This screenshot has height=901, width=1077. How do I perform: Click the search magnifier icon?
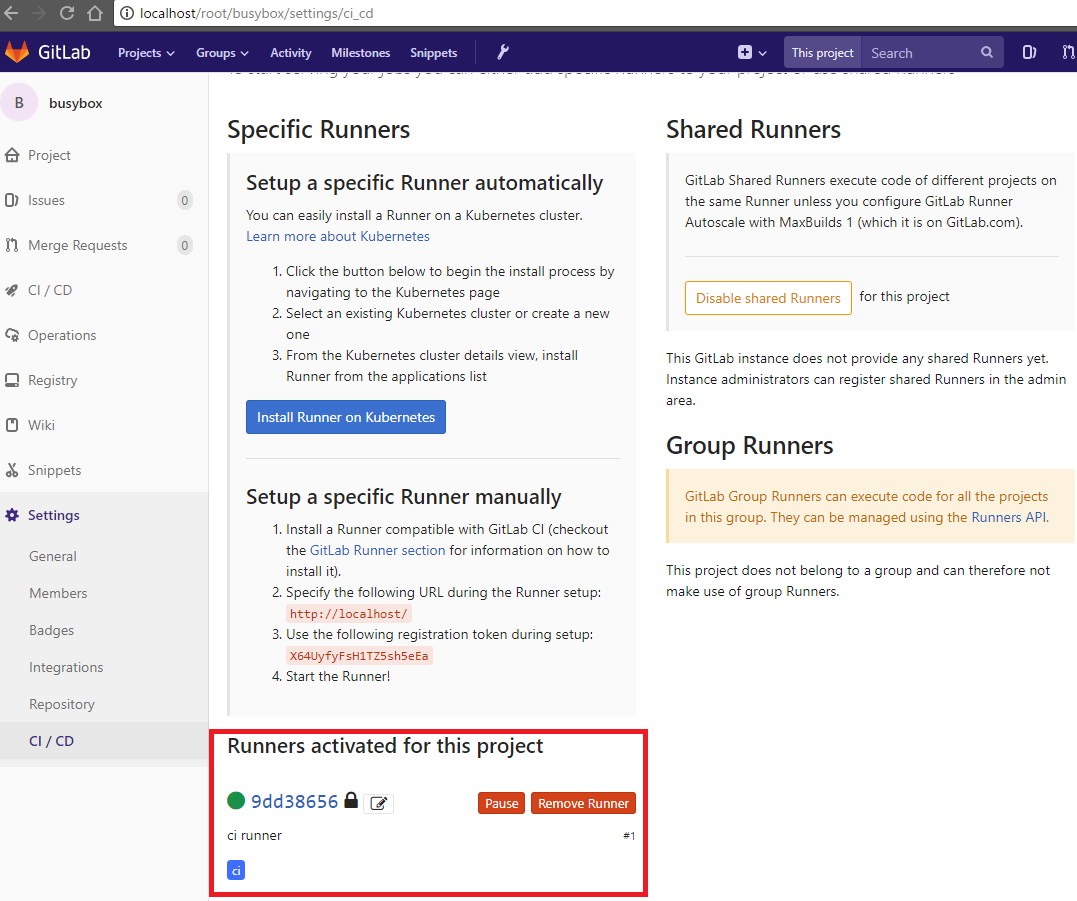986,52
